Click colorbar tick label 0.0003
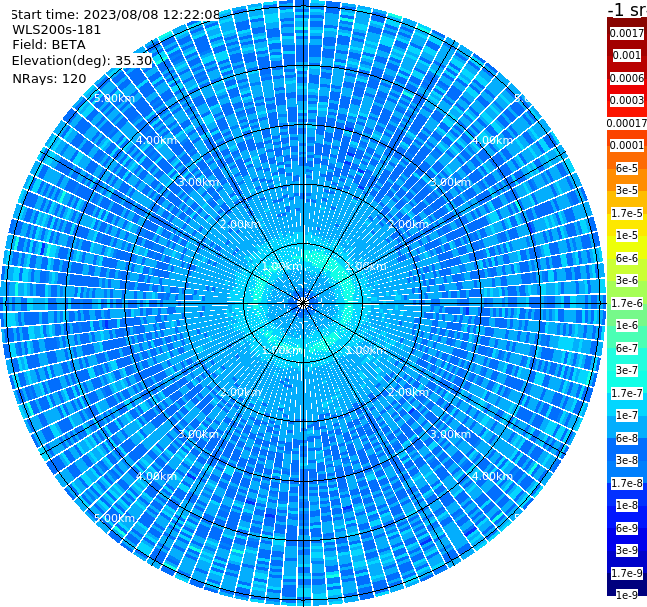The width and height of the screenshot is (647, 607). pos(627,100)
